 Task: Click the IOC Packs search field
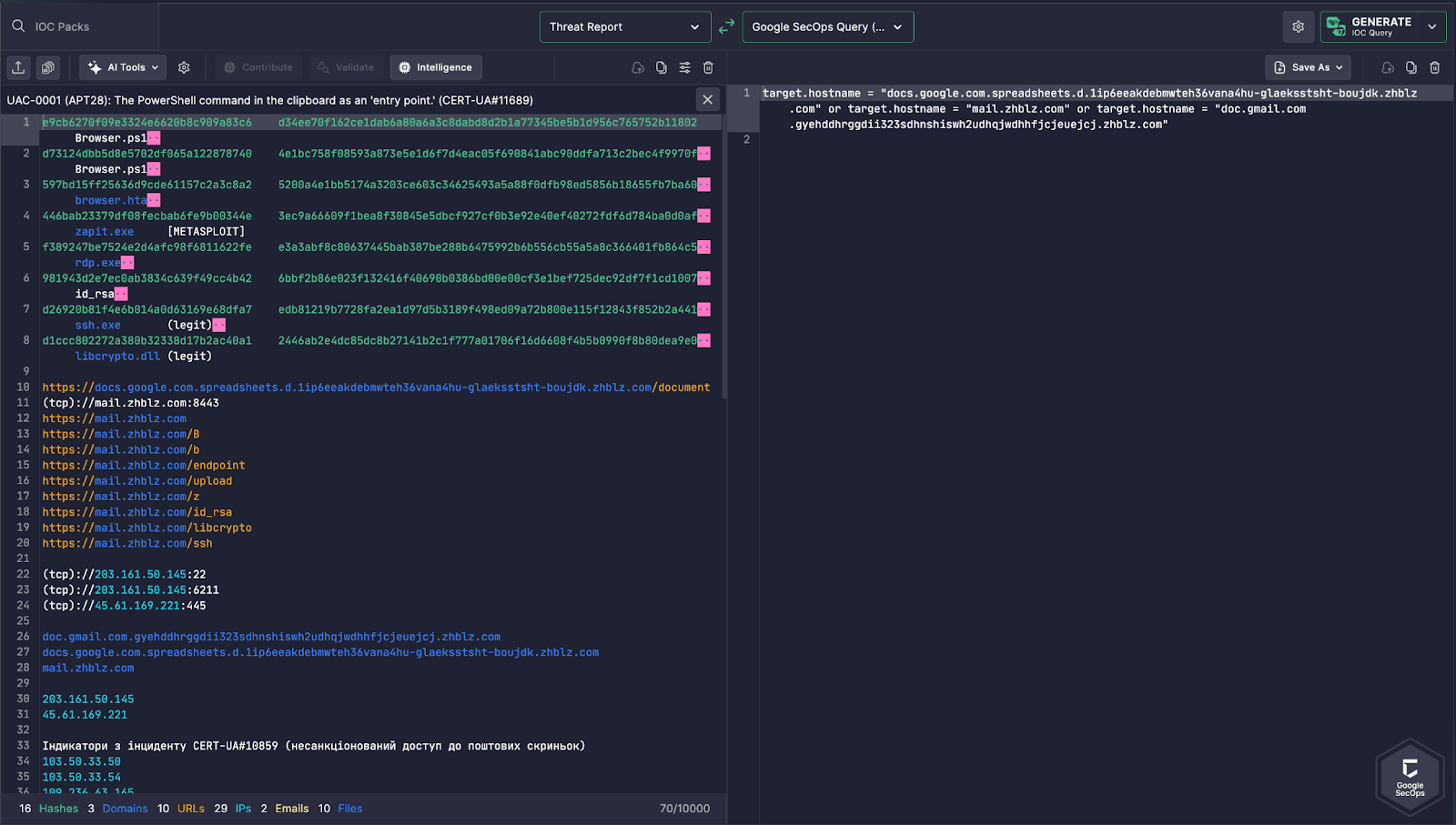point(79,27)
